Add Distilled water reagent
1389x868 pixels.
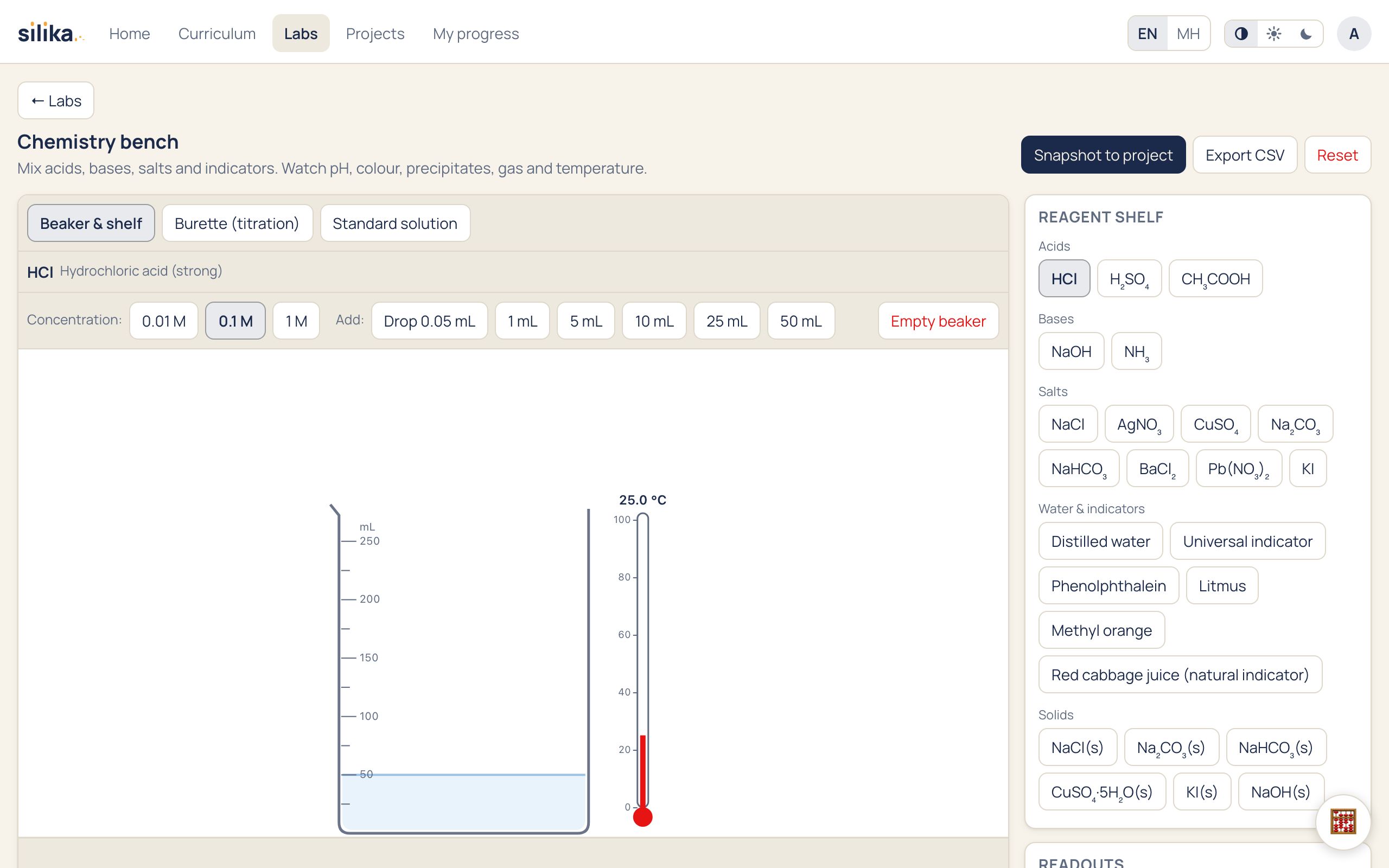pos(1100,541)
